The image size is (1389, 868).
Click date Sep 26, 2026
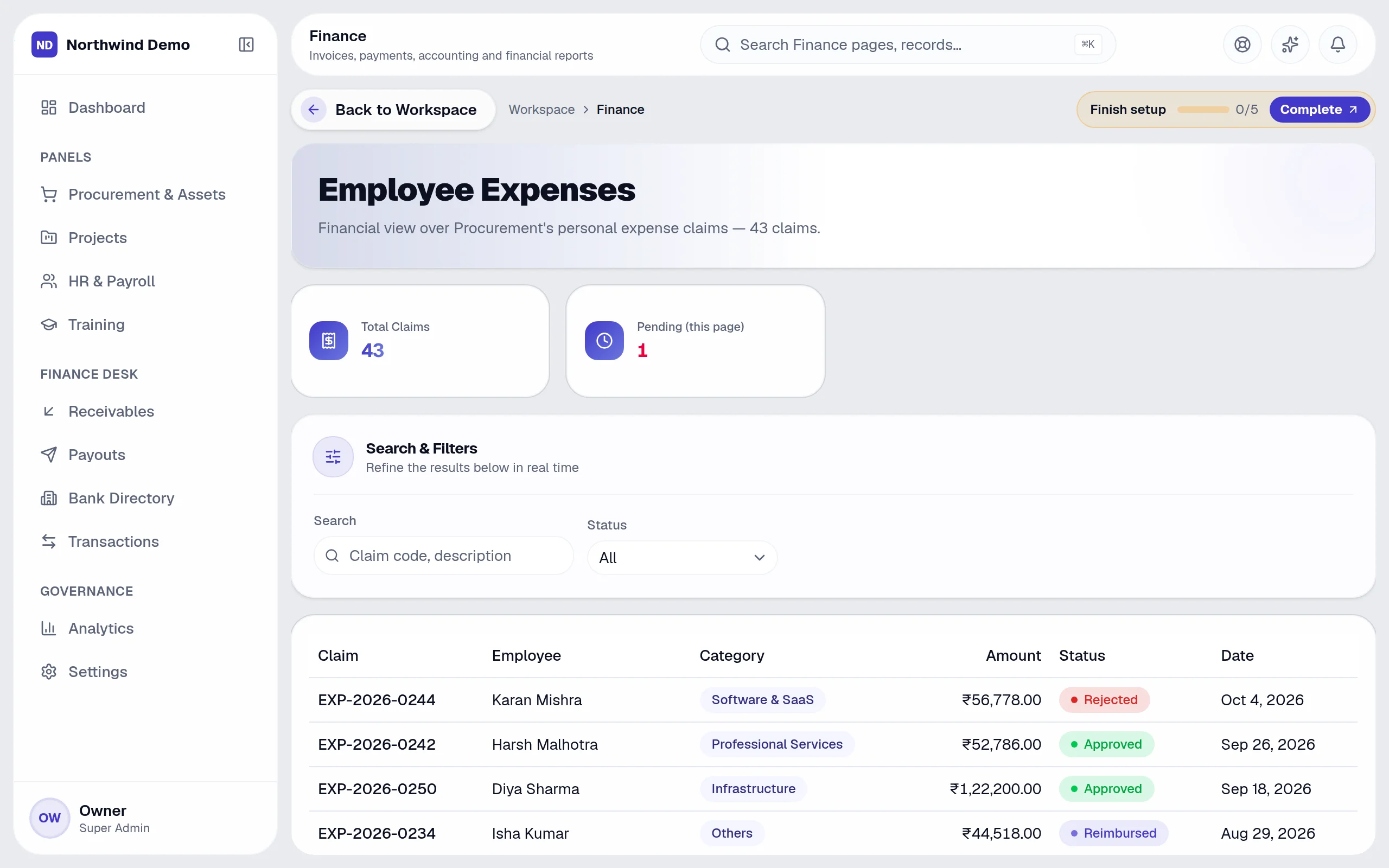click(x=1267, y=744)
